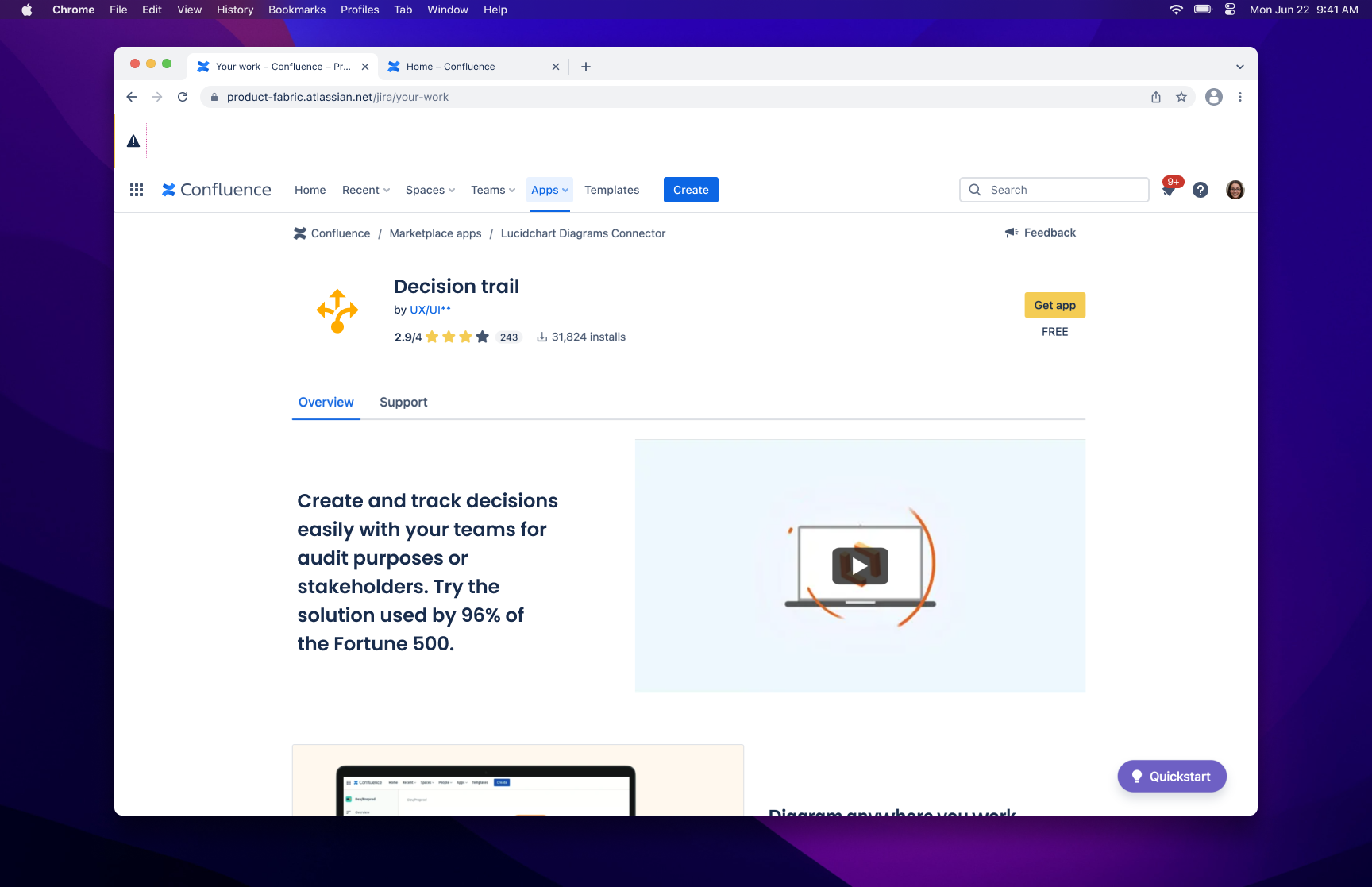
Task: Bookmark page with the star icon
Action: [x=1181, y=97]
